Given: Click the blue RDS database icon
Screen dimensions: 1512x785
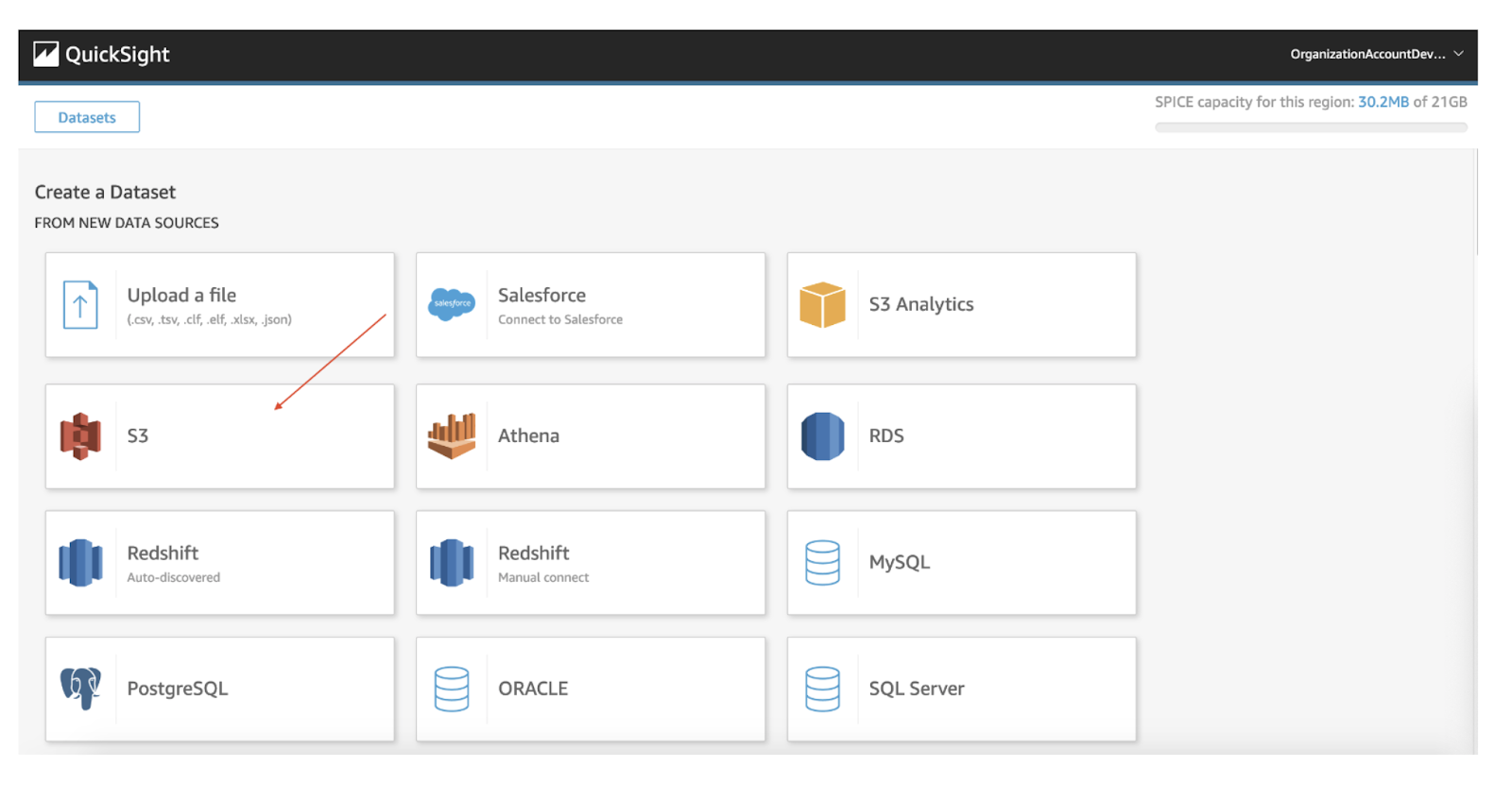Looking at the screenshot, I should [822, 436].
